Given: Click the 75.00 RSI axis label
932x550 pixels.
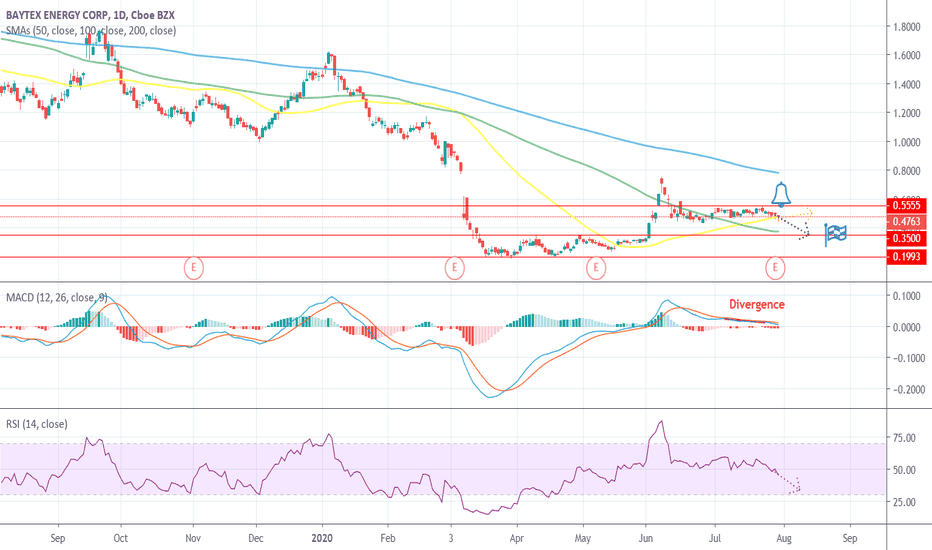Looking at the screenshot, I should click(x=904, y=438).
